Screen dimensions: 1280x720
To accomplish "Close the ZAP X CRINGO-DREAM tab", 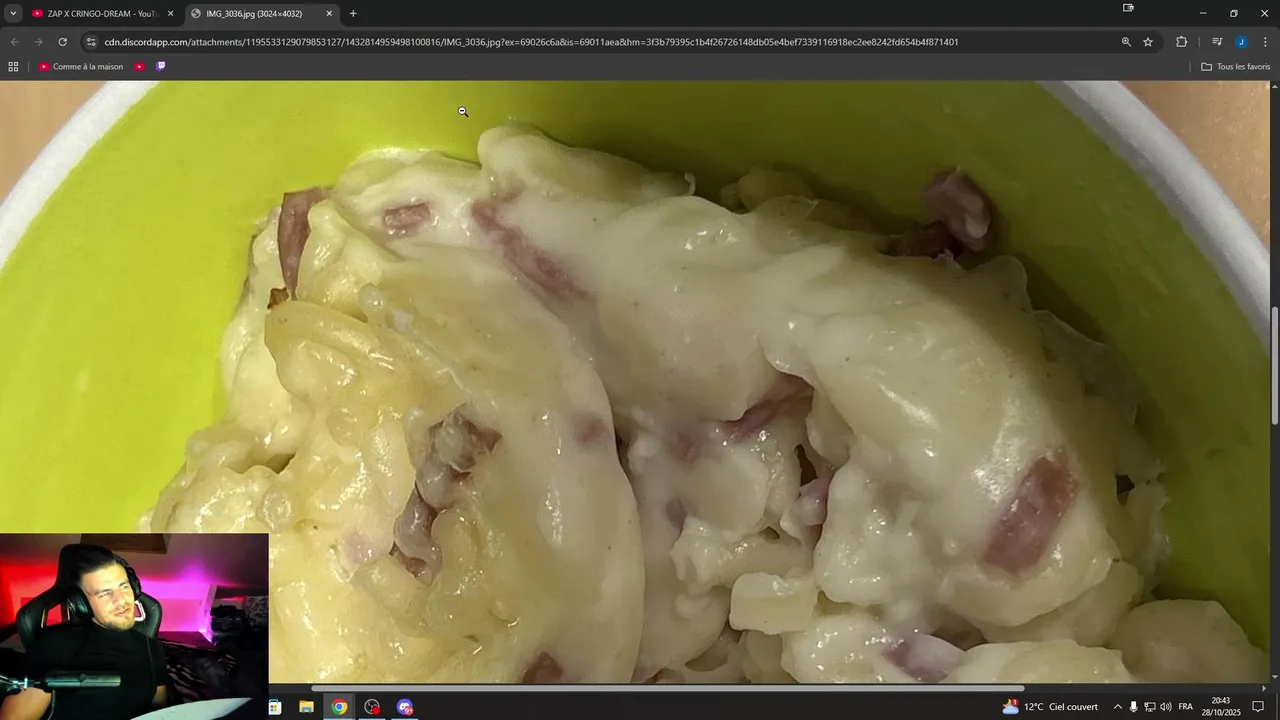I will coord(170,13).
